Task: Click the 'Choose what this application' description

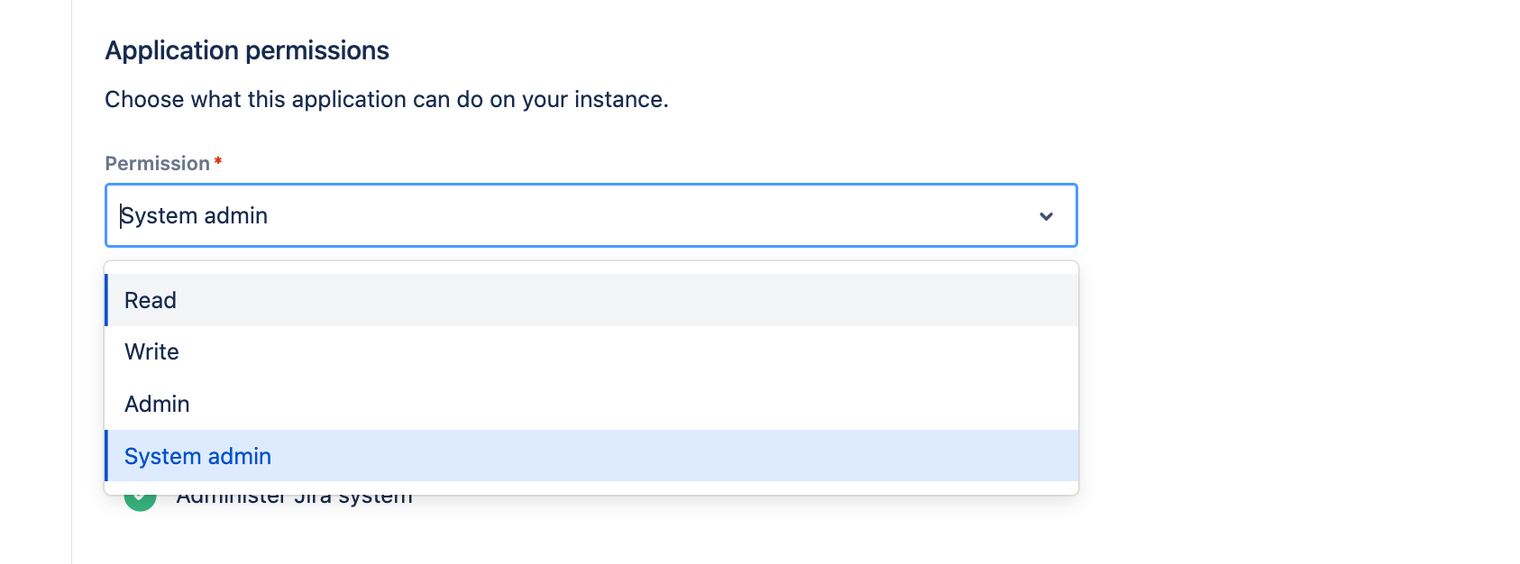Action: click(386, 100)
